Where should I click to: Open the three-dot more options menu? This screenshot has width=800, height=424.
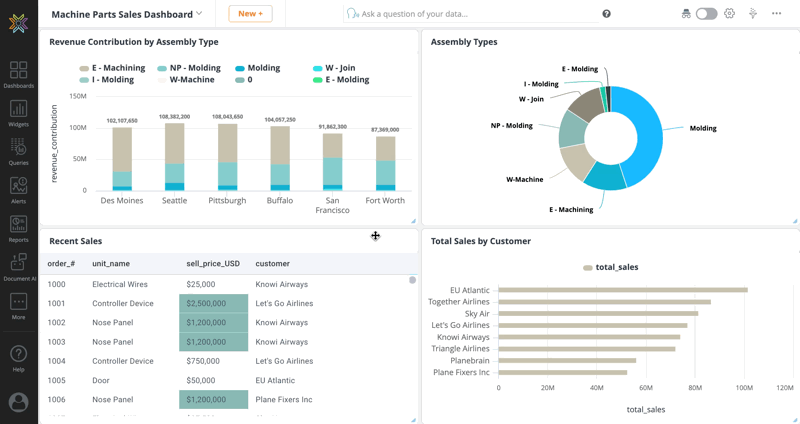(776, 14)
